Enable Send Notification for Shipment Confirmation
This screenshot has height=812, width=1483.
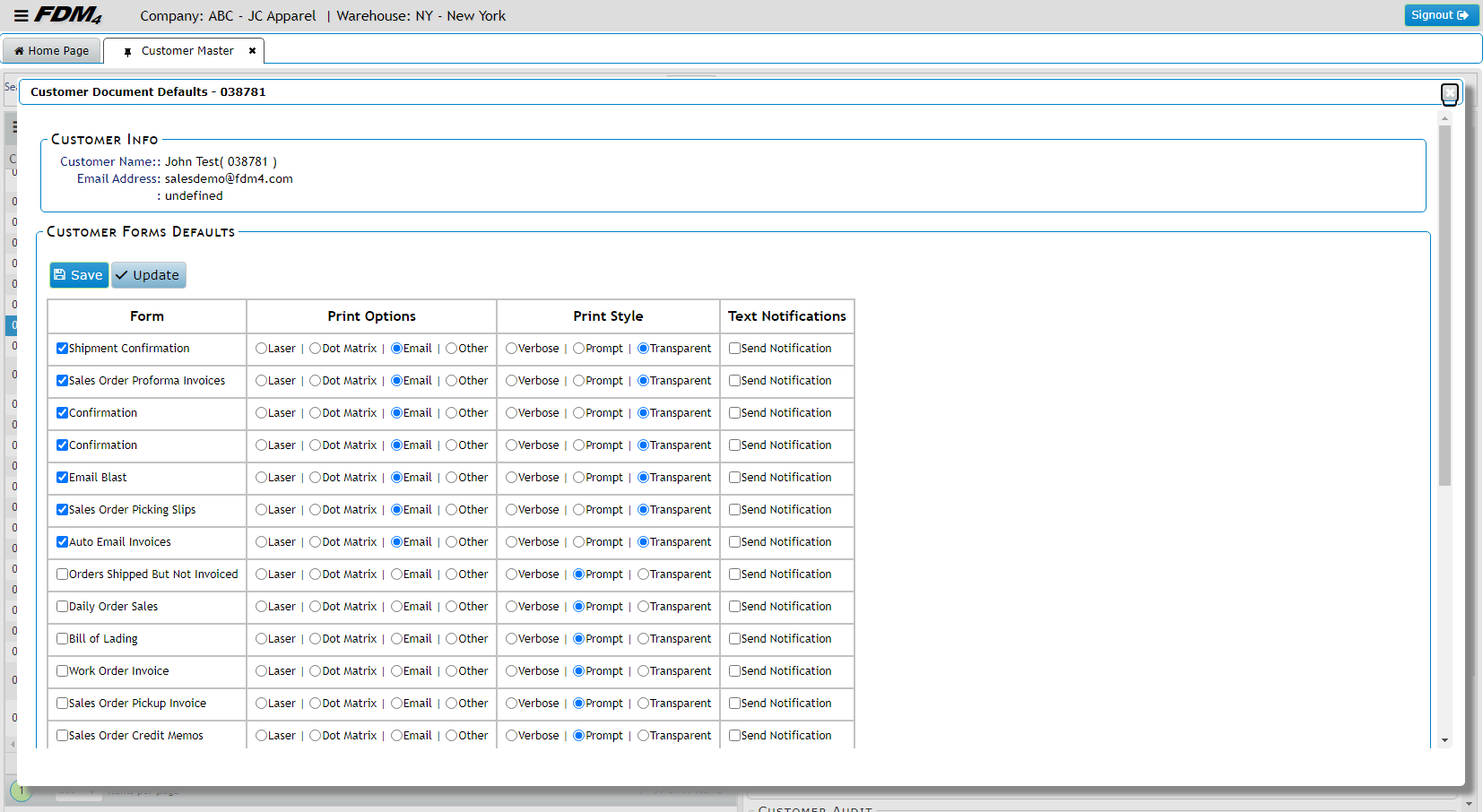click(x=734, y=349)
